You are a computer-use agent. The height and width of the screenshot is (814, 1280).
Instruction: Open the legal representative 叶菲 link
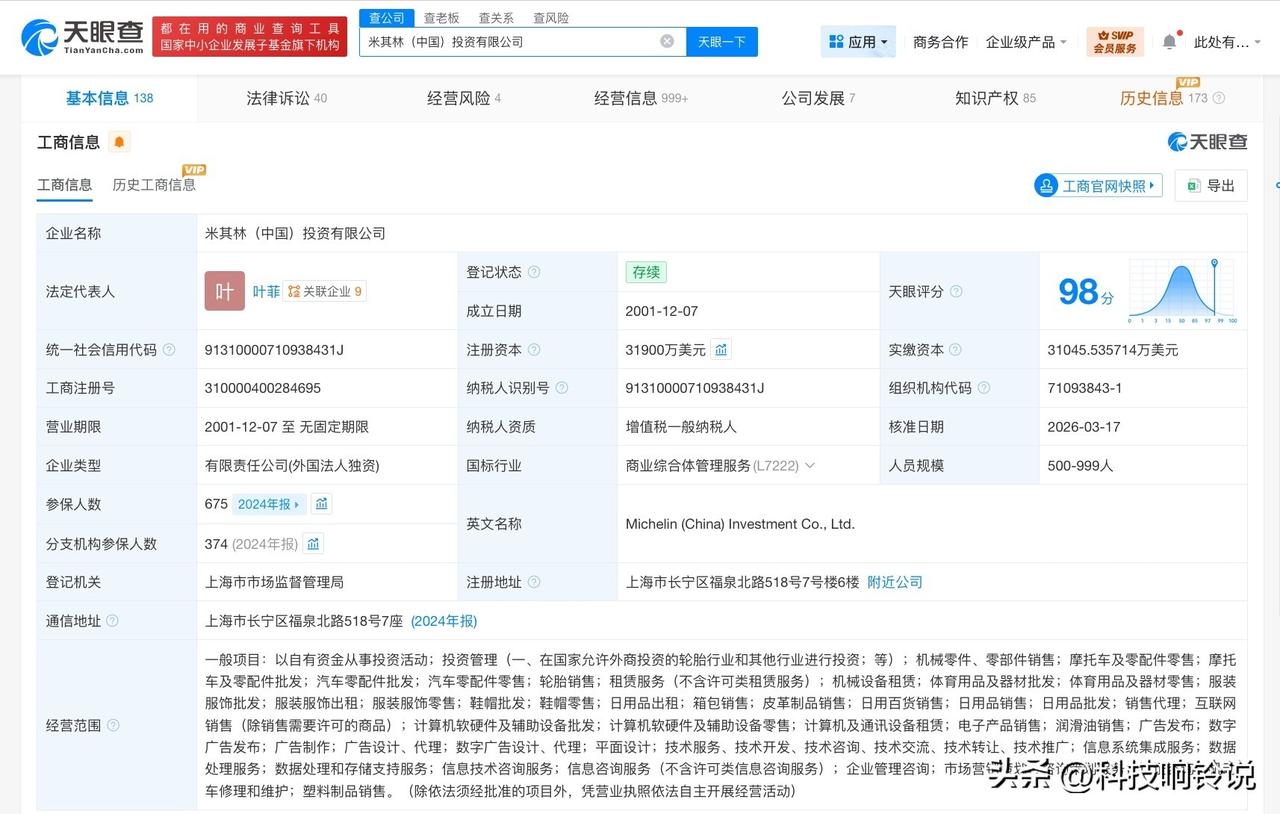point(266,291)
